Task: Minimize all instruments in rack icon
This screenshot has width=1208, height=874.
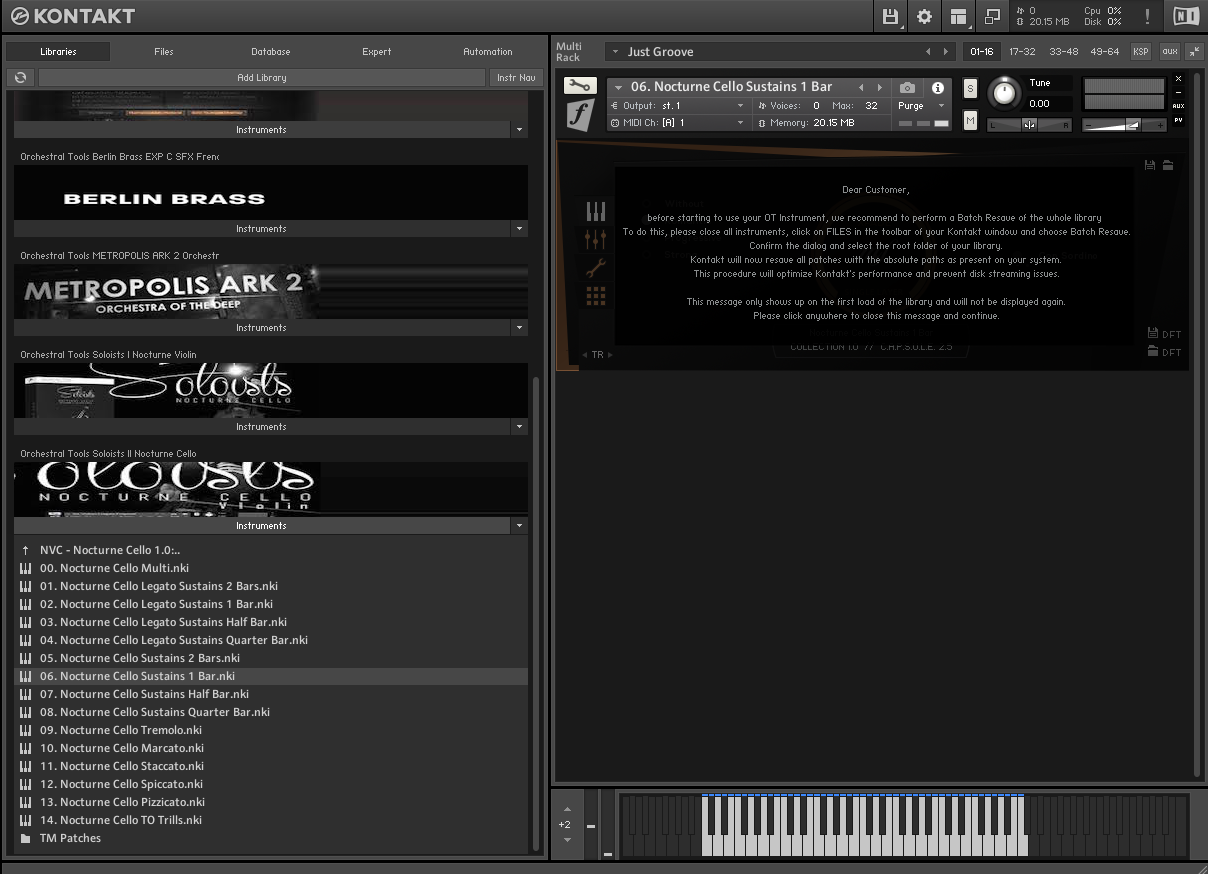Action: pos(1194,51)
